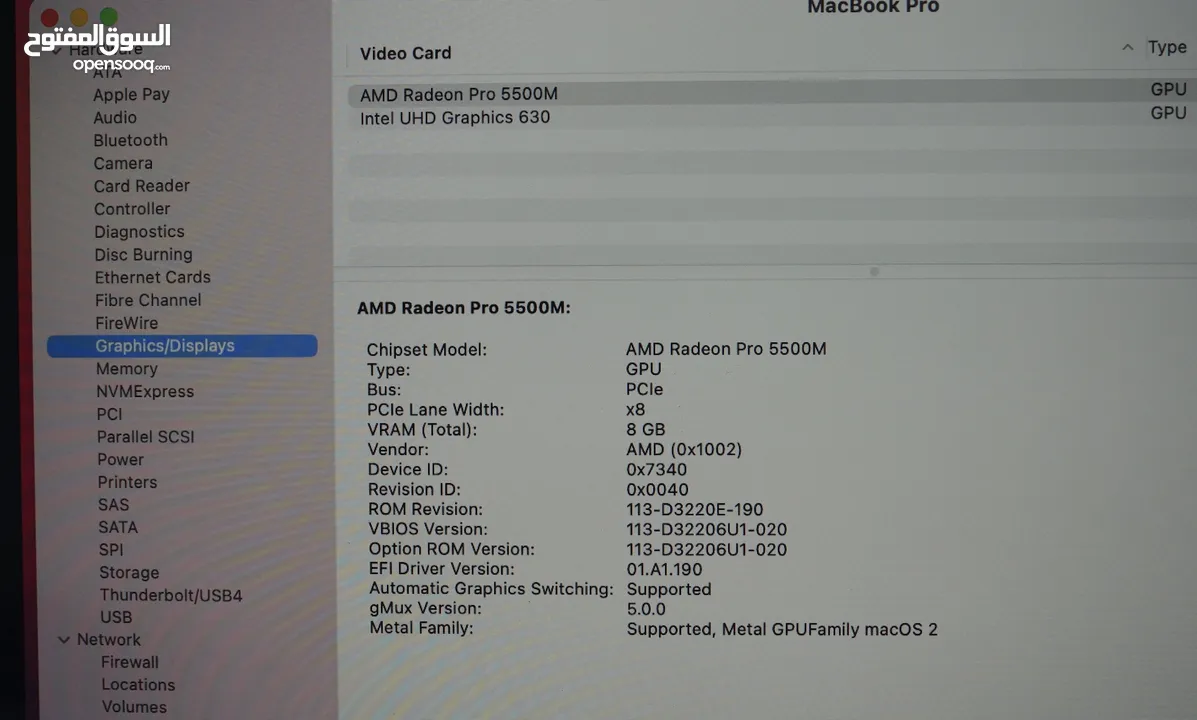The height and width of the screenshot is (720, 1197).
Task: Select Memory in the Hardware list
Action: click(x=126, y=368)
